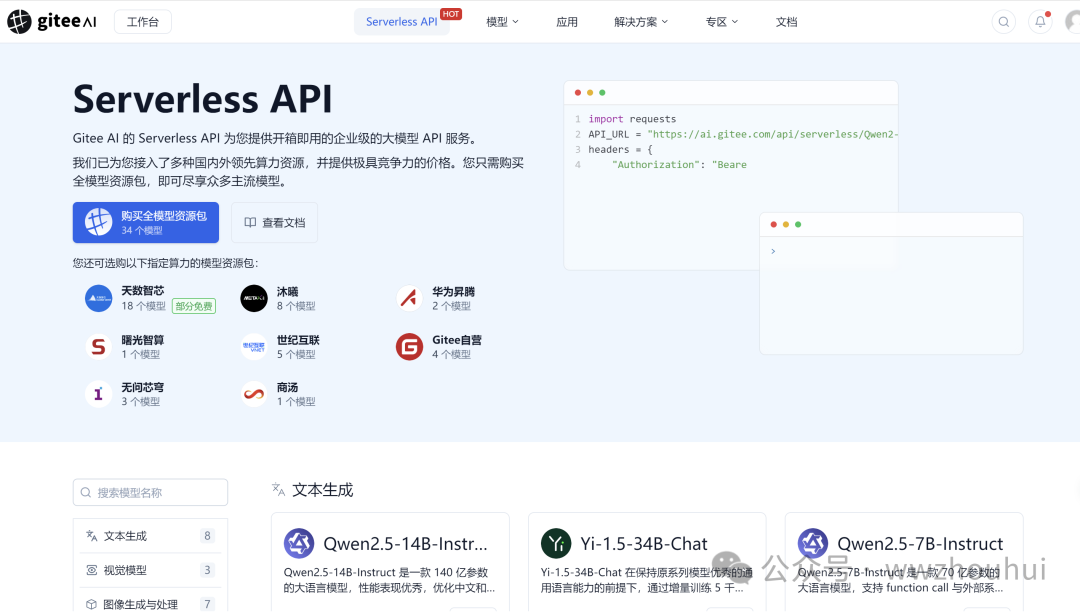
Task: Open the notifications bell
Action: click(1040, 22)
